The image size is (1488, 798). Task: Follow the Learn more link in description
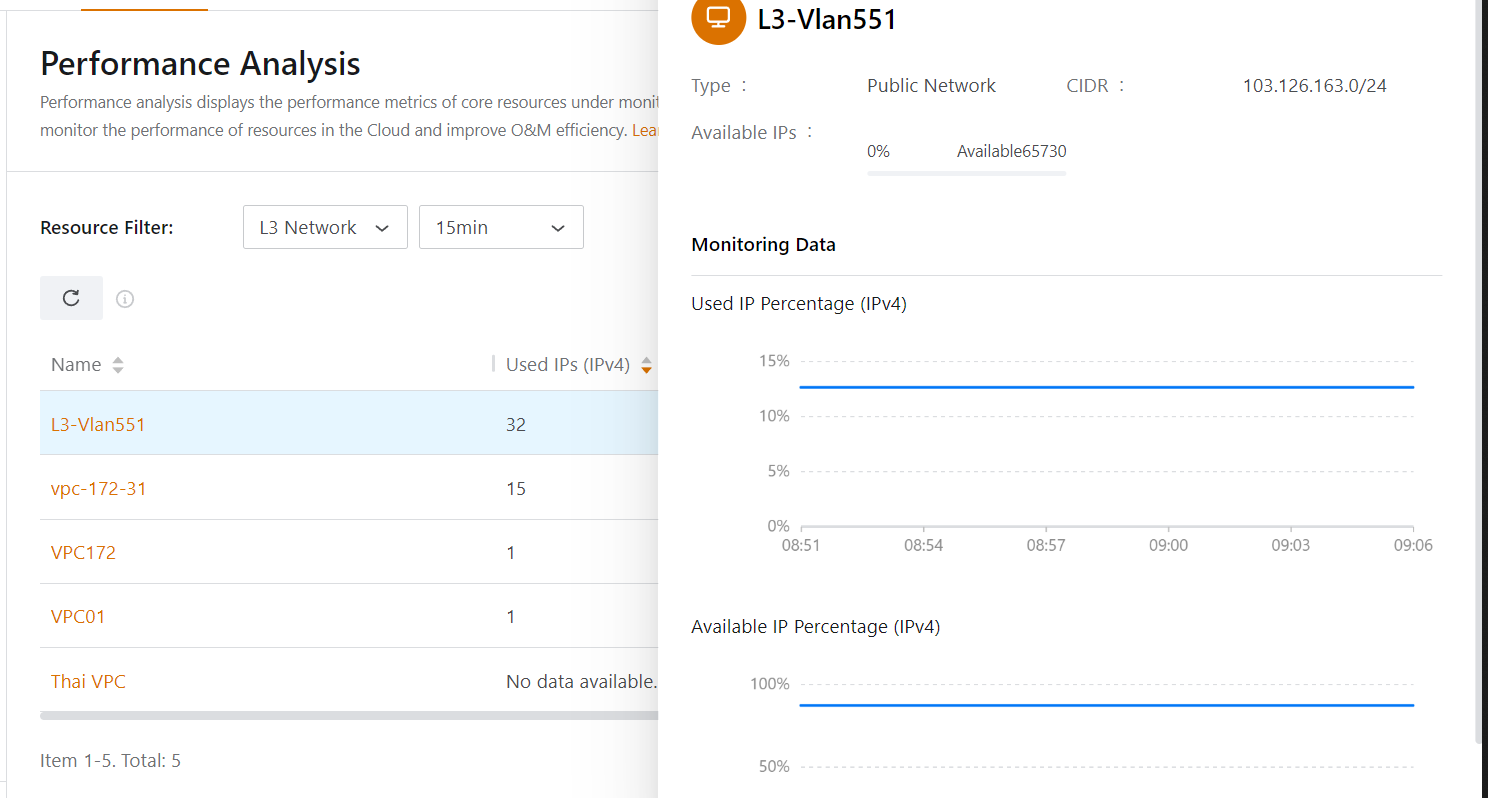(x=645, y=130)
